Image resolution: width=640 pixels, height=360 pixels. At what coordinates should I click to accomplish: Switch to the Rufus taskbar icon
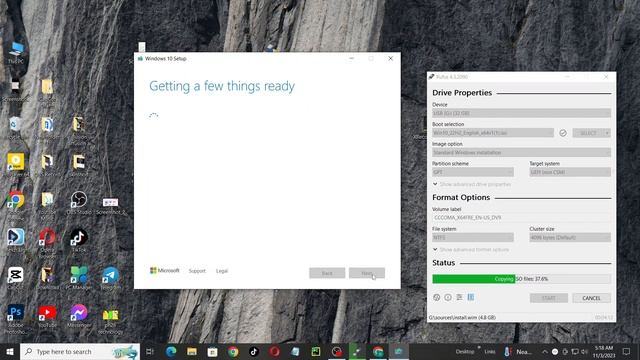pyautogui.click(x=358, y=351)
